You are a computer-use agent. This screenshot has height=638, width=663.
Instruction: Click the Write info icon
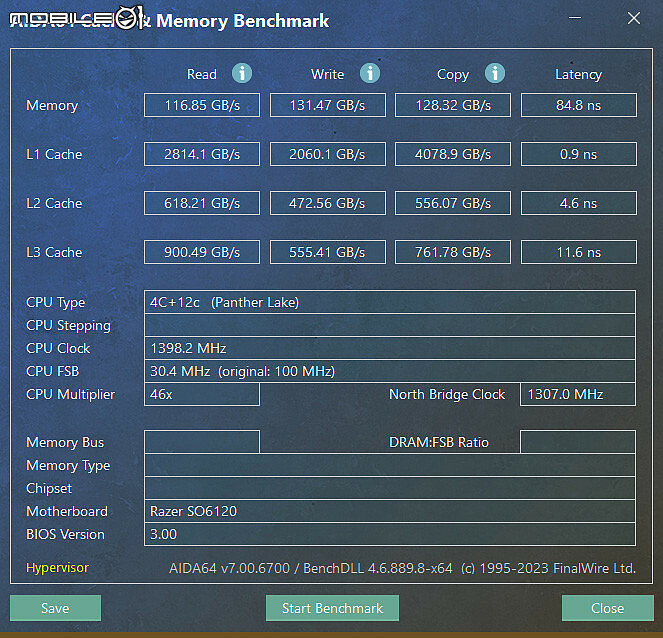(370, 74)
